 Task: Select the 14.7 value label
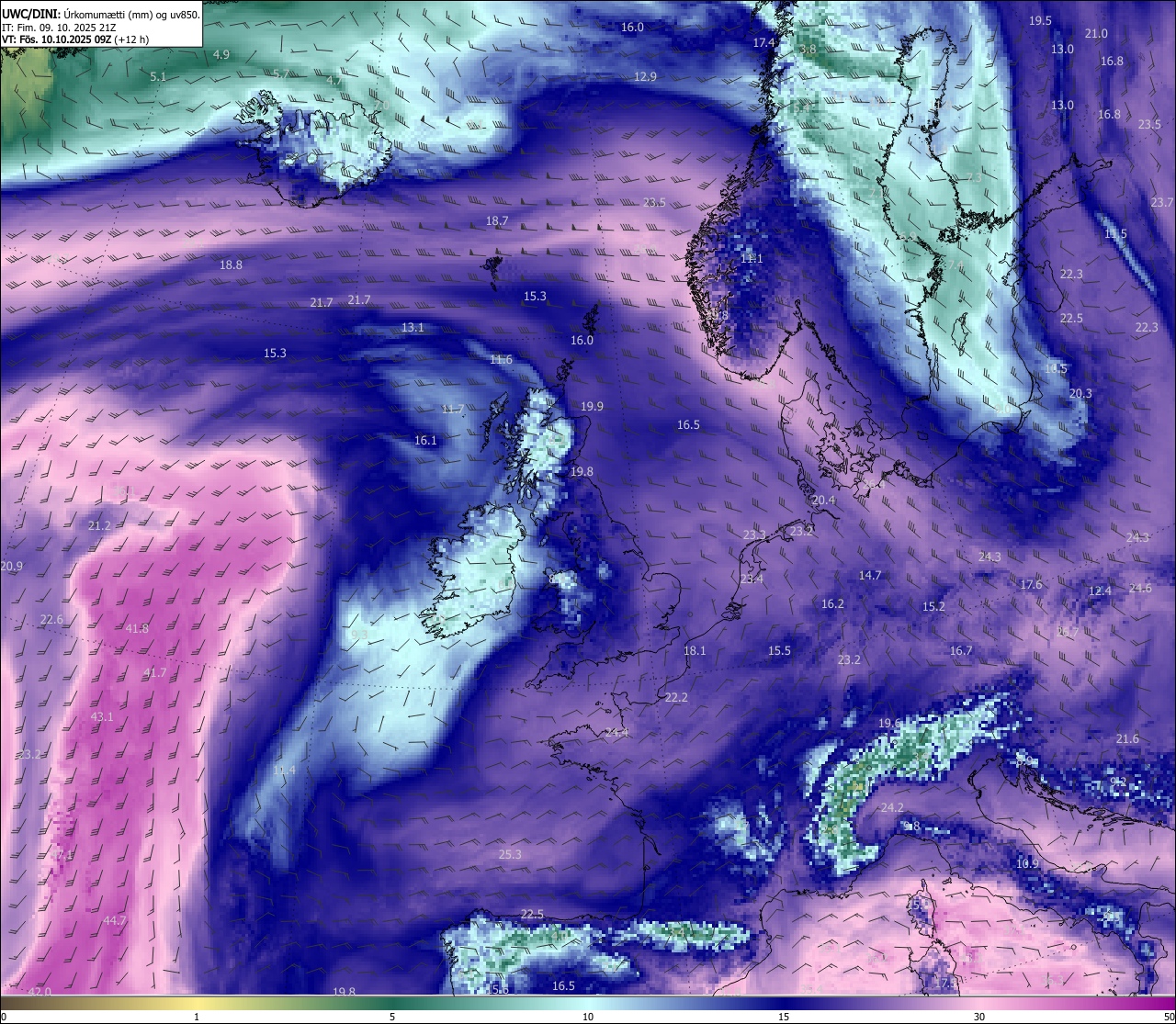[x=869, y=576]
